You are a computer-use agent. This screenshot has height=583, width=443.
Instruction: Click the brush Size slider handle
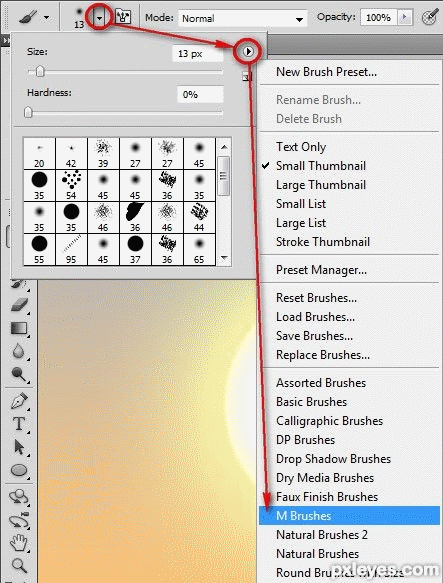point(40,71)
